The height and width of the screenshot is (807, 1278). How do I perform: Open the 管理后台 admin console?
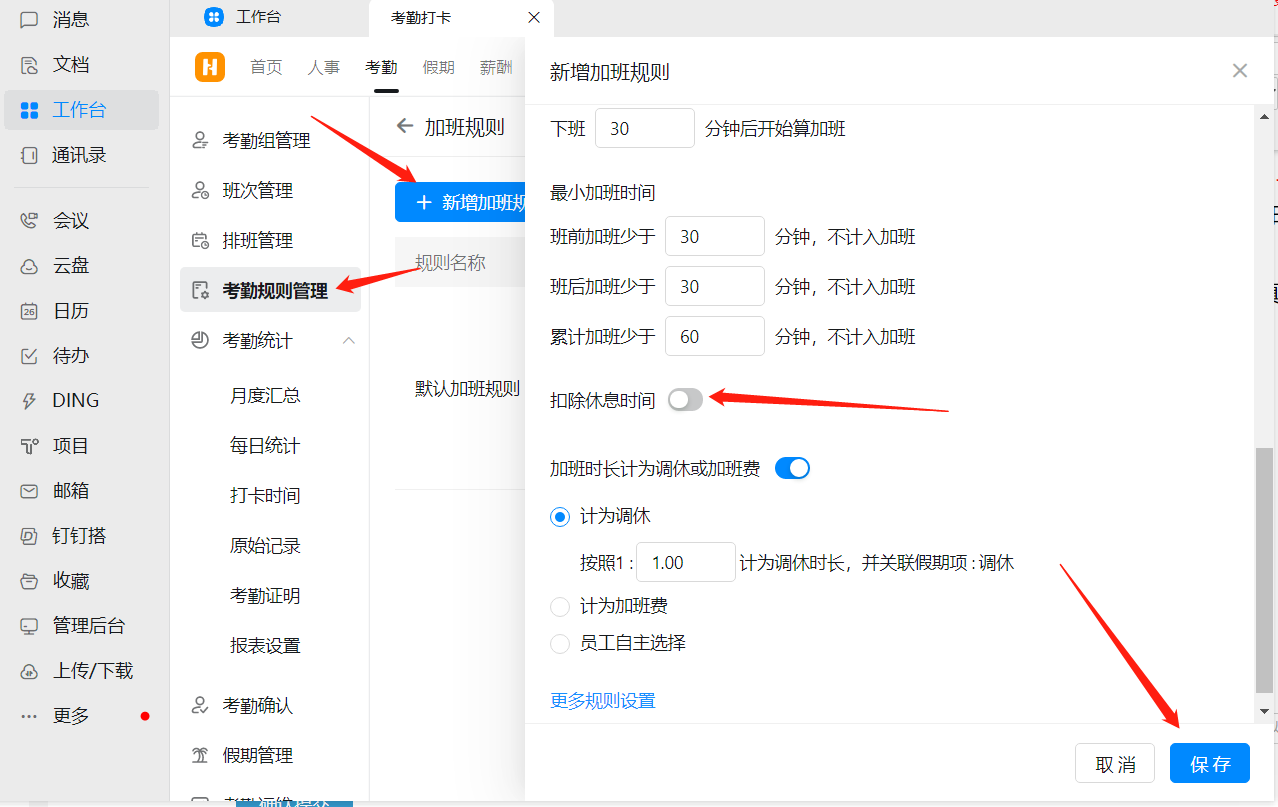click(x=75, y=625)
